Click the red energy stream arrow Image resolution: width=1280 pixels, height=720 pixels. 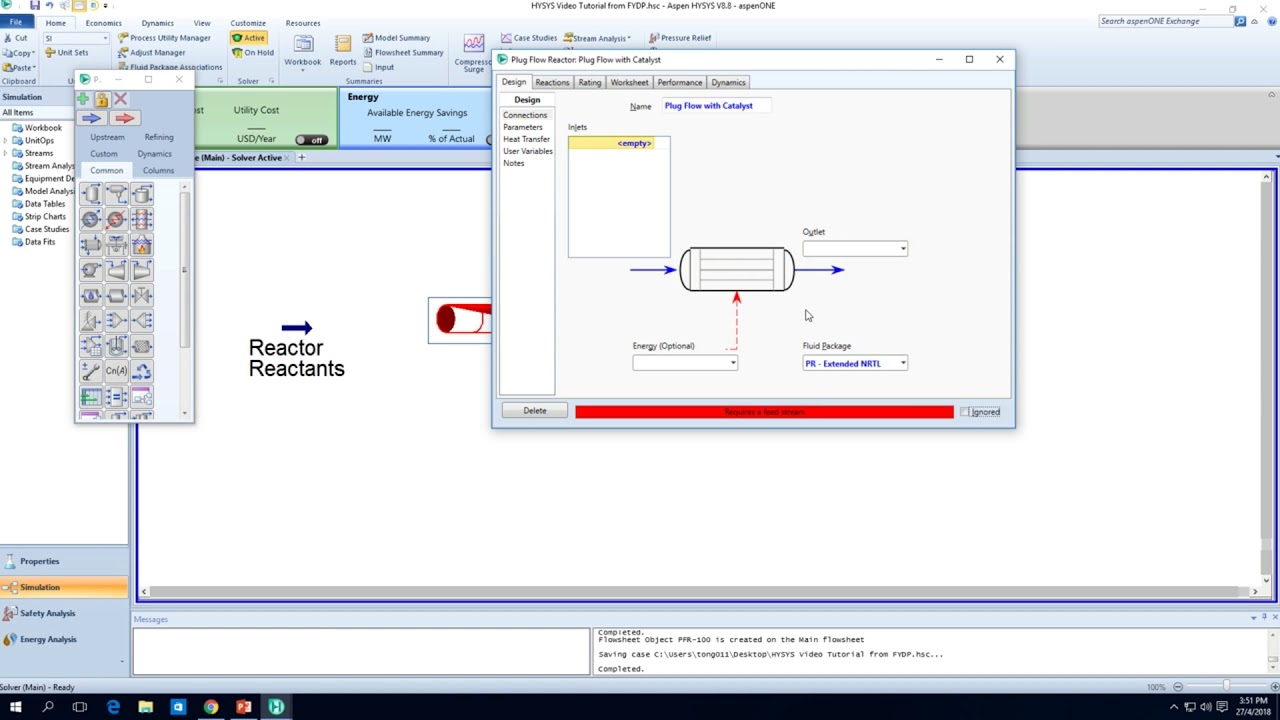pos(124,118)
